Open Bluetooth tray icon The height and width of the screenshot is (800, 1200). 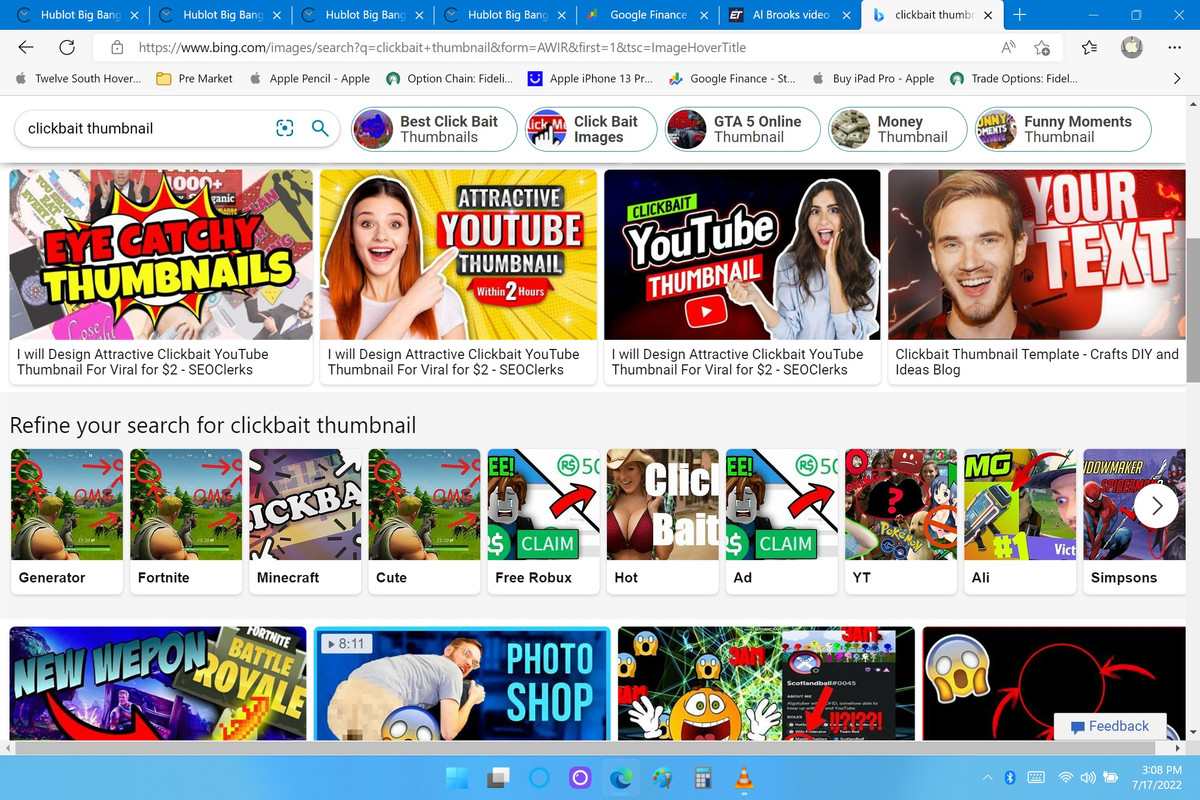coord(1010,777)
